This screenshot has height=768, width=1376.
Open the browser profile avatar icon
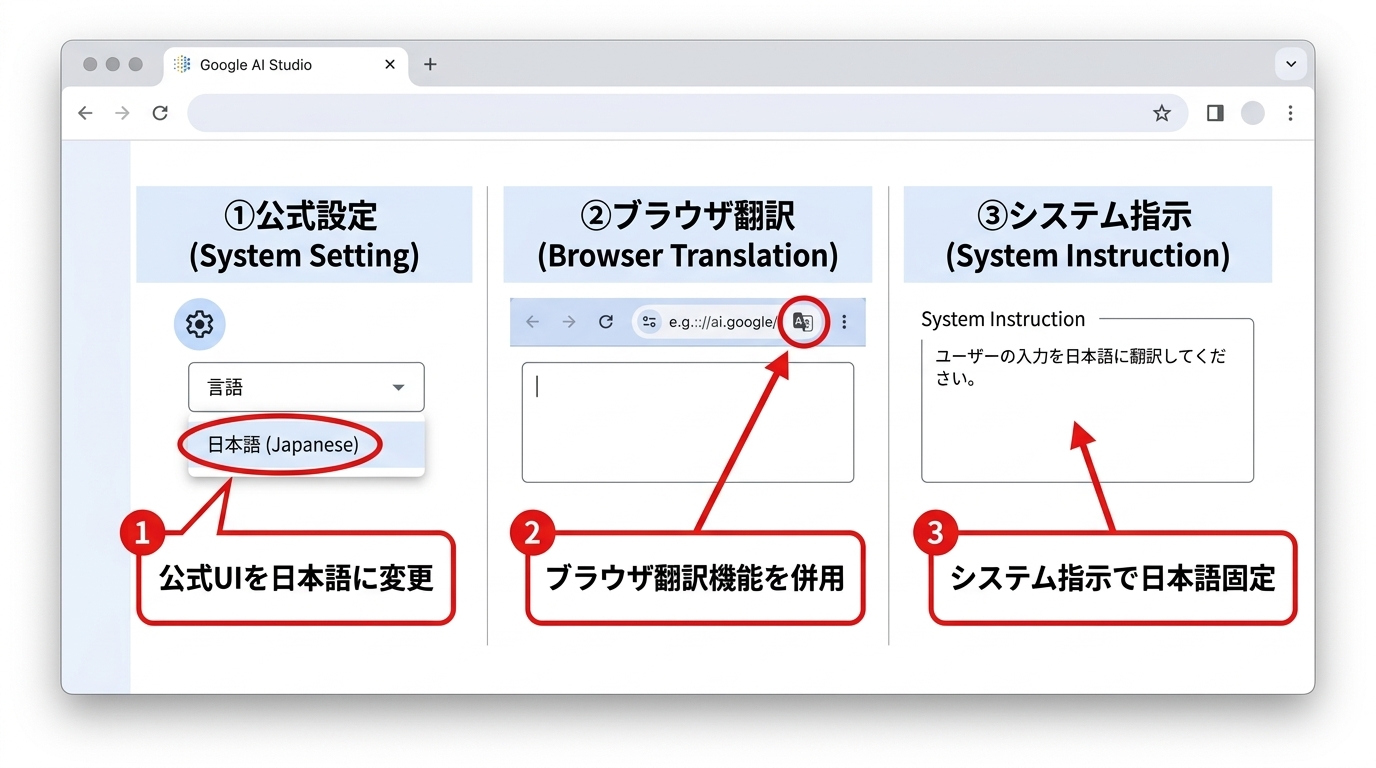pyautogui.click(x=1252, y=113)
